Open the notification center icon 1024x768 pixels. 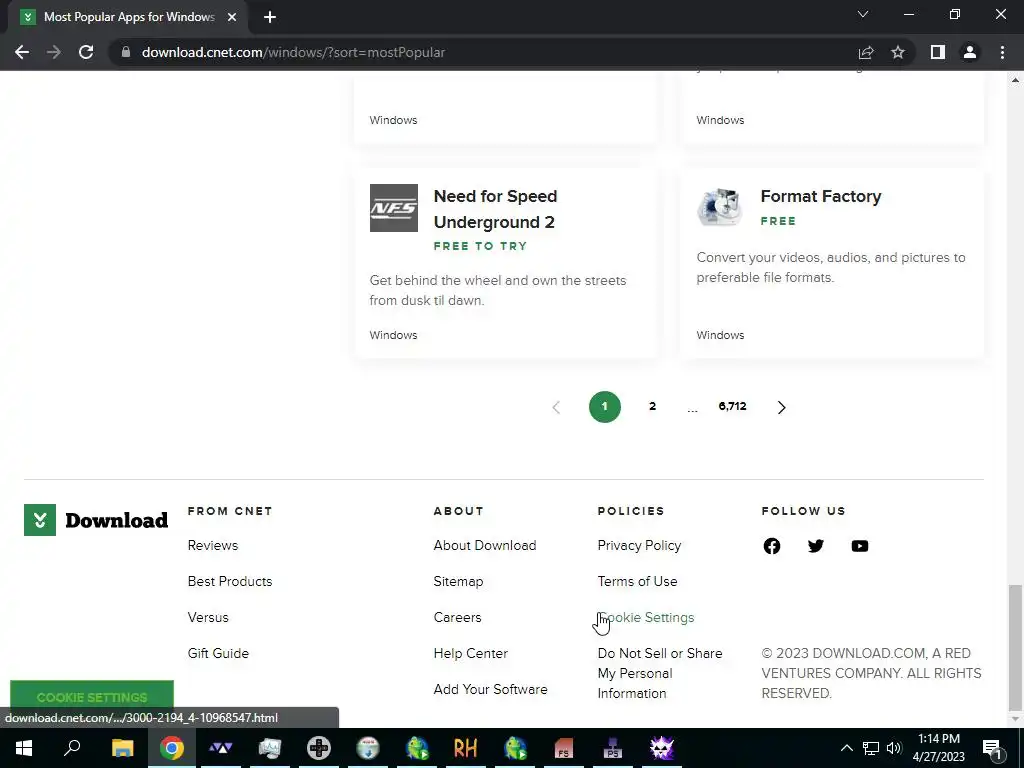coord(992,748)
